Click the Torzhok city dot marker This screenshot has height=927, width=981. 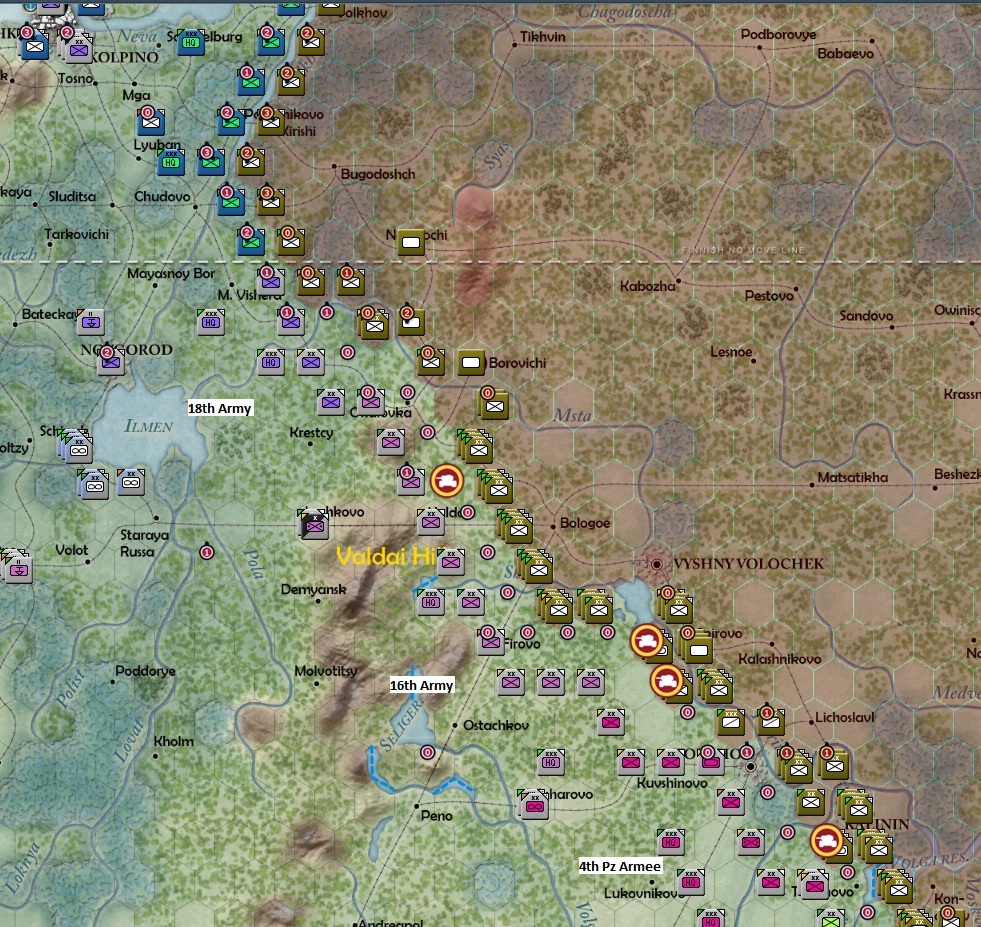pyautogui.click(x=750, y=766)
